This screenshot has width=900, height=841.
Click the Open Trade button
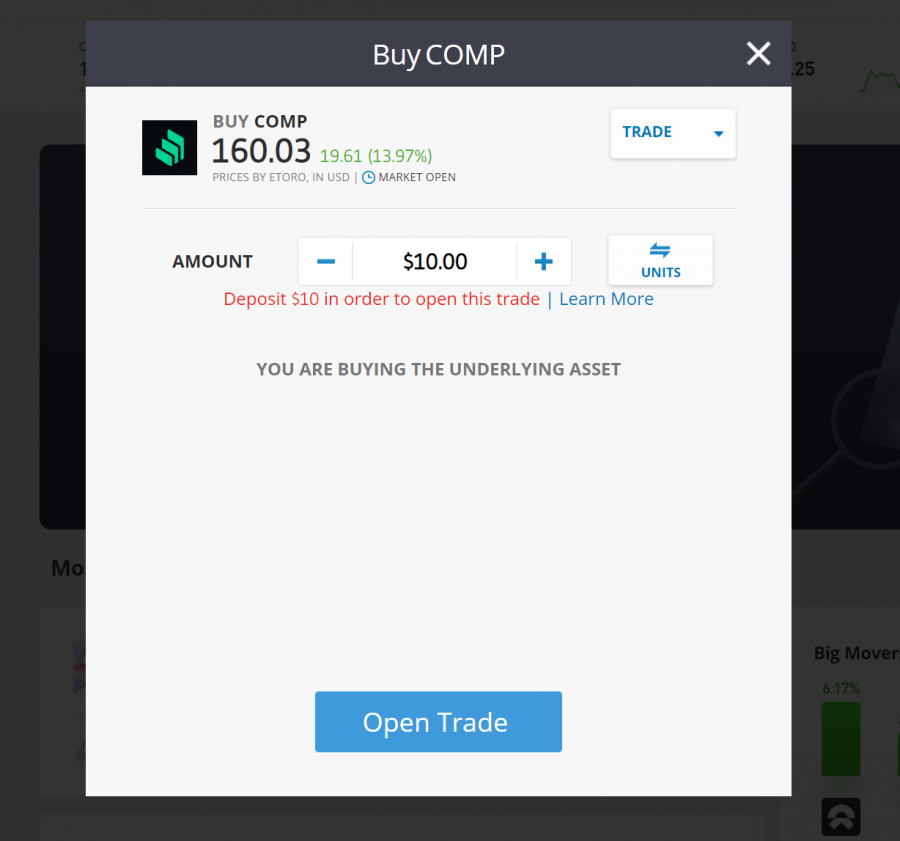tap(438, 722)
